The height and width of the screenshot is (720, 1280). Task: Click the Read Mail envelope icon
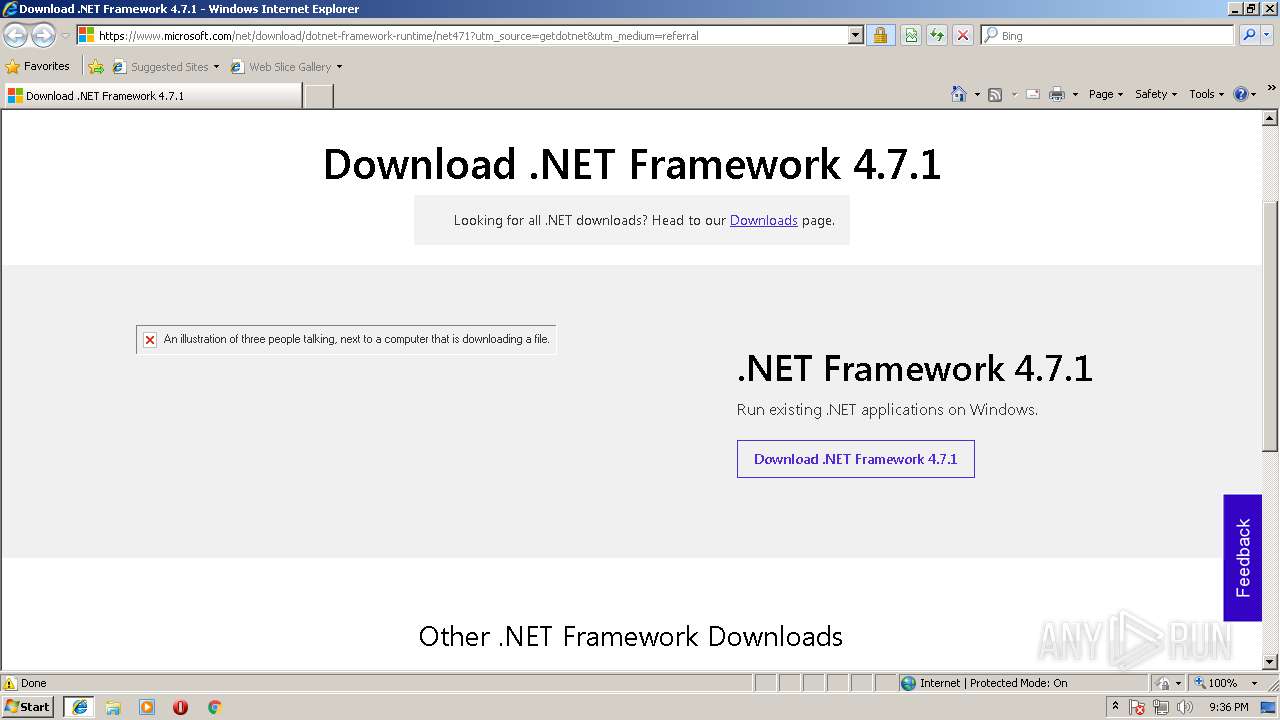pos(1033,94)
